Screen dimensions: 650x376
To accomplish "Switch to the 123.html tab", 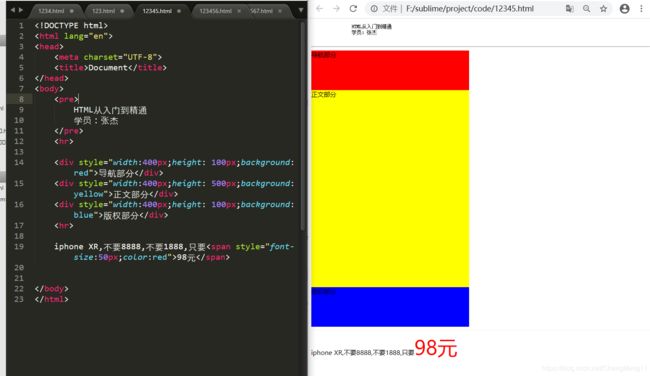I will (103, 11).
